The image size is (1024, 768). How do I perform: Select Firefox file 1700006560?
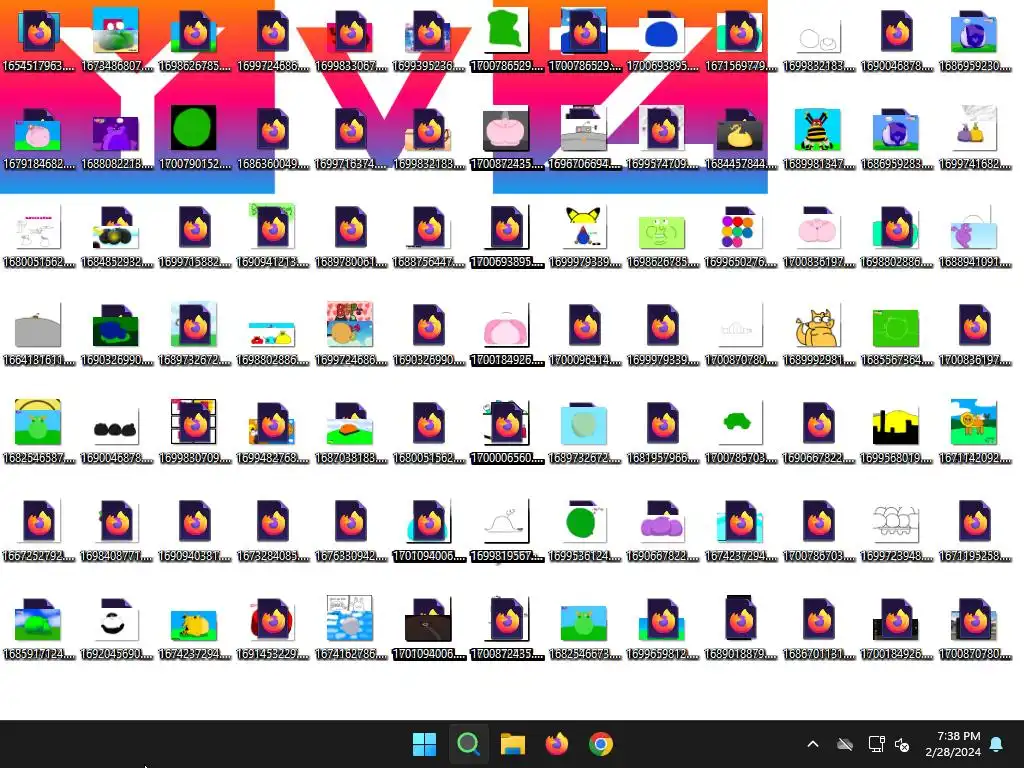pos(507,432)
